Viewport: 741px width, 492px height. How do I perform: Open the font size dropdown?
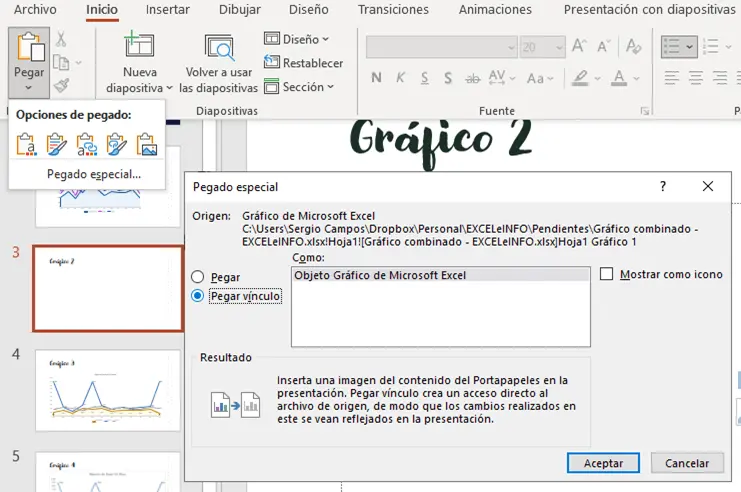[x=558, y=47]
